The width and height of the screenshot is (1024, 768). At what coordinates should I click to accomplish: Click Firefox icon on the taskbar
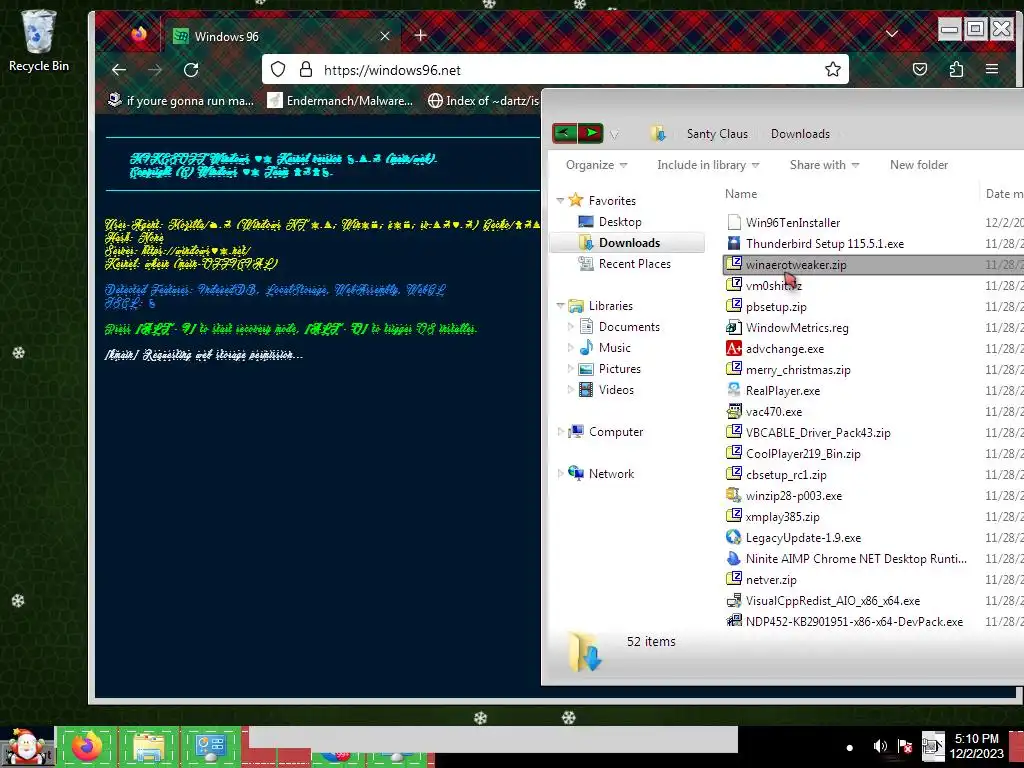pyautogui.click(x=87, y=747)
